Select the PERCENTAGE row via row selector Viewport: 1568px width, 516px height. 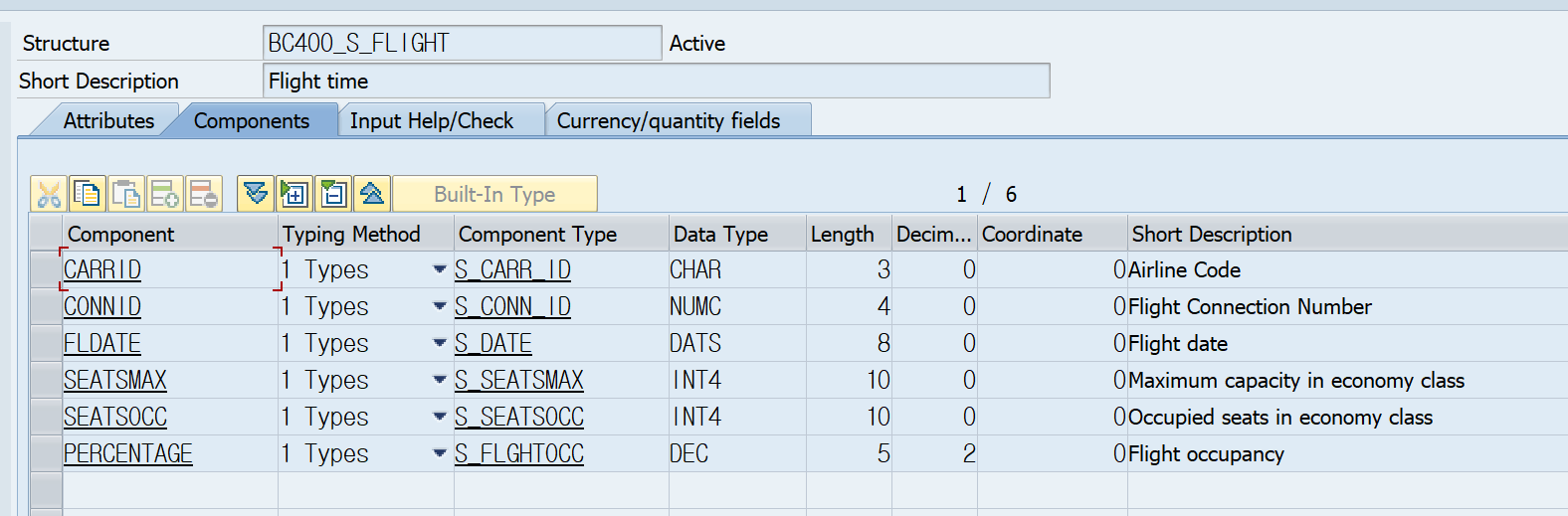coord(46,453)
